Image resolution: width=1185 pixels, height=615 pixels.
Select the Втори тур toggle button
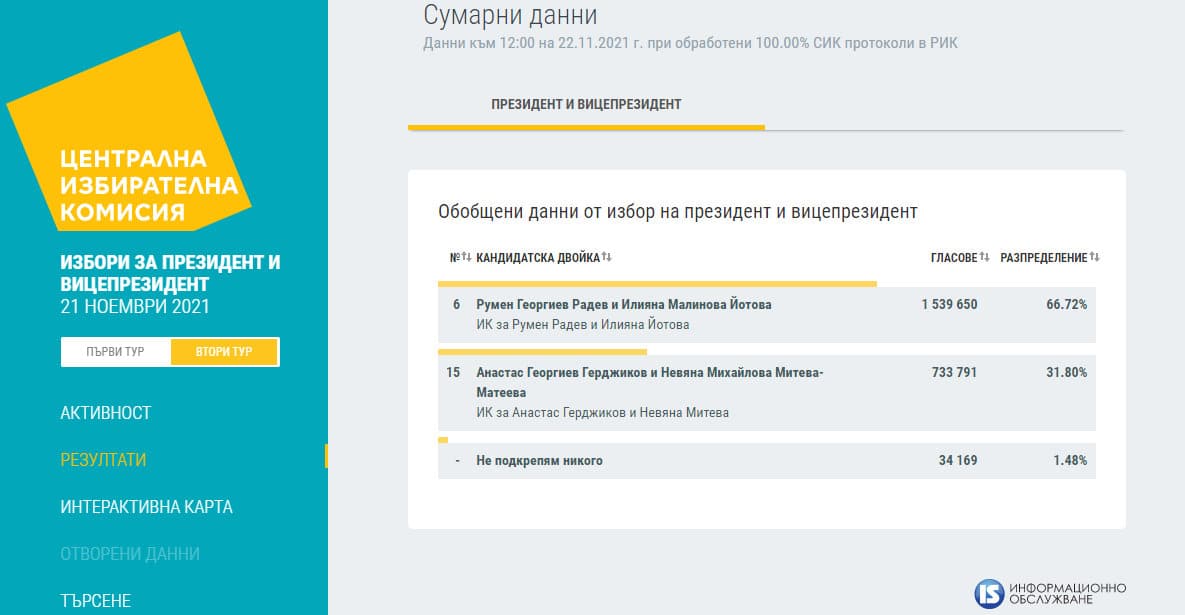[224, 352]
